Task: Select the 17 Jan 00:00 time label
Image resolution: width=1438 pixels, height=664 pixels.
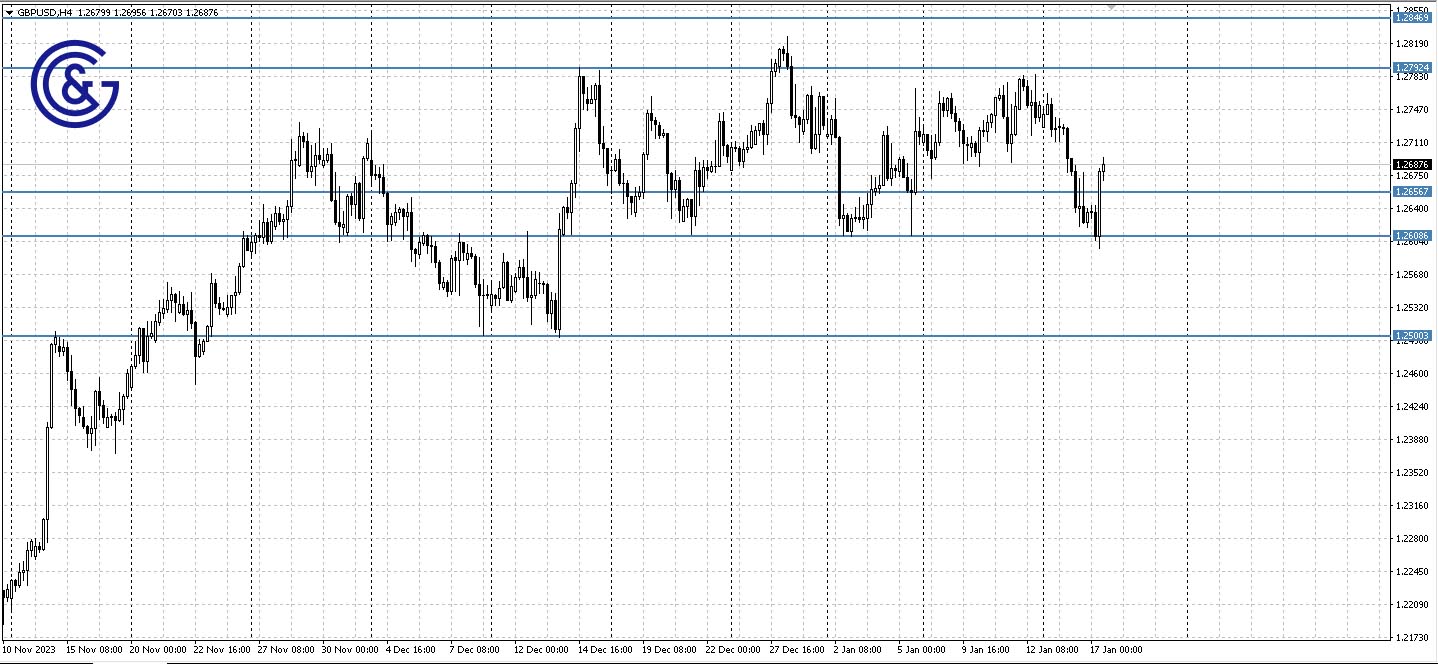Action: point(1117,648)
